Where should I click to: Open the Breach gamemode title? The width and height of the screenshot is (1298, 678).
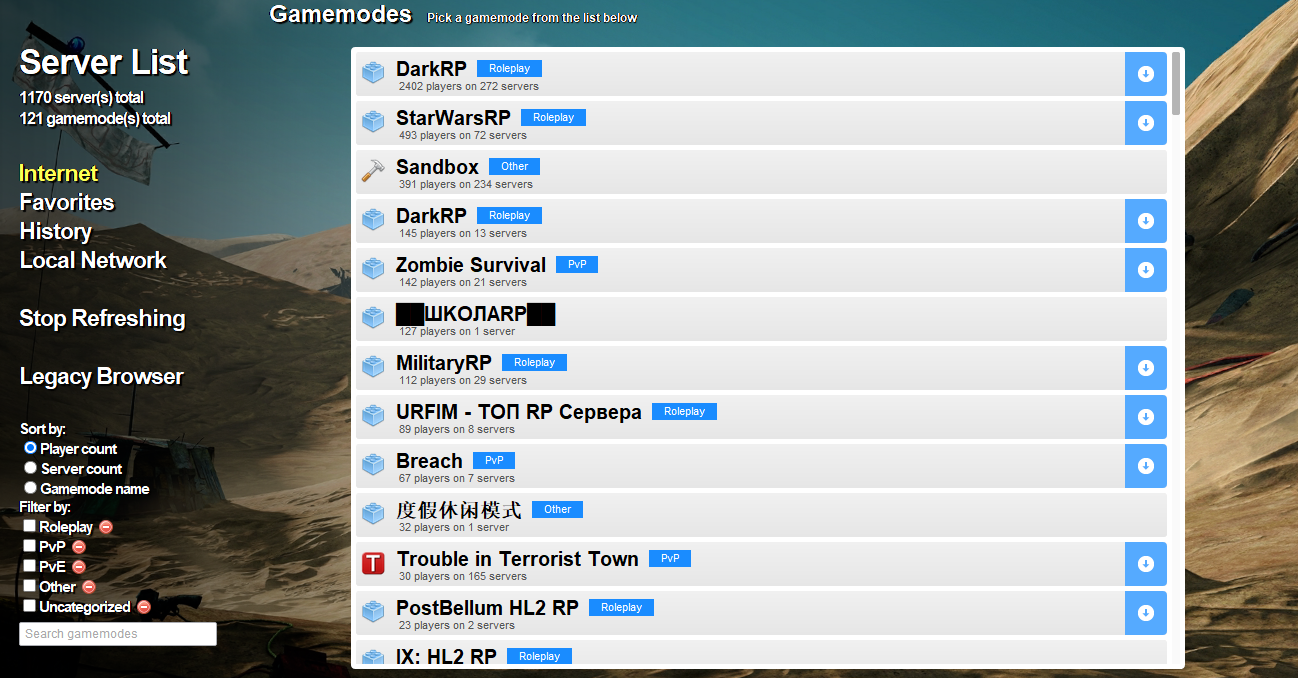(x=429, y=461)
